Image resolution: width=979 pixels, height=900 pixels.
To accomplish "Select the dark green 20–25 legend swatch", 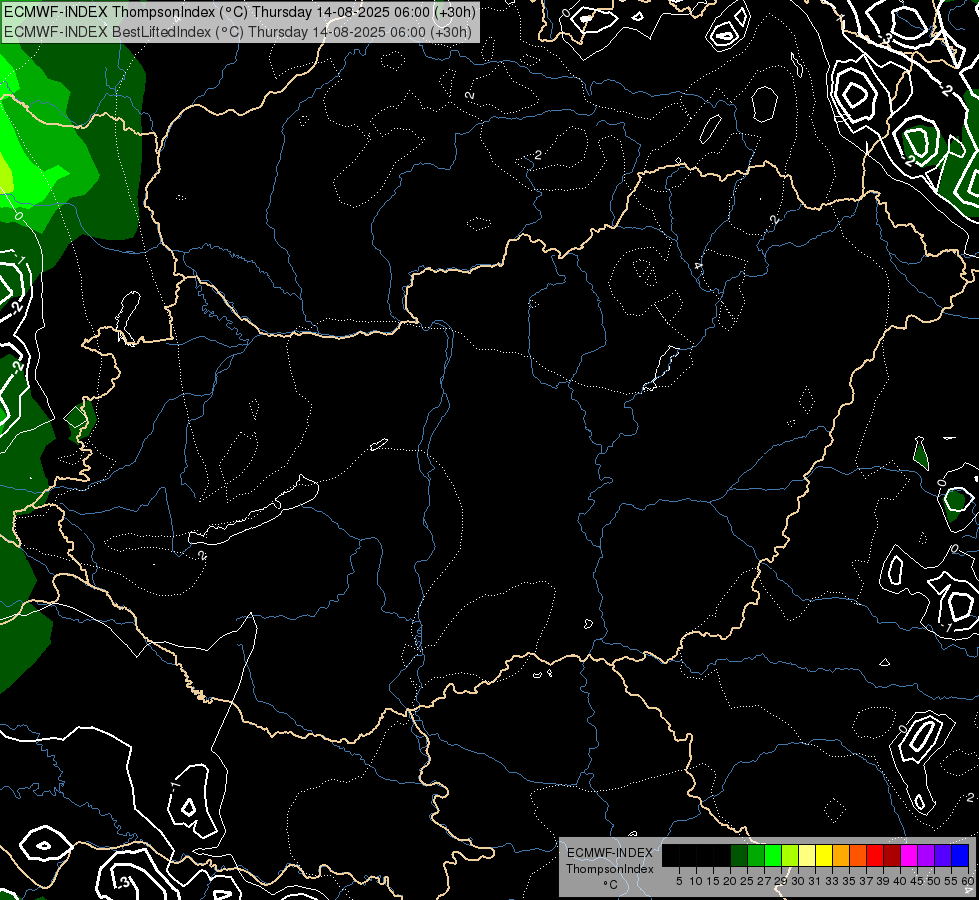I will click(x=739, y=855).
